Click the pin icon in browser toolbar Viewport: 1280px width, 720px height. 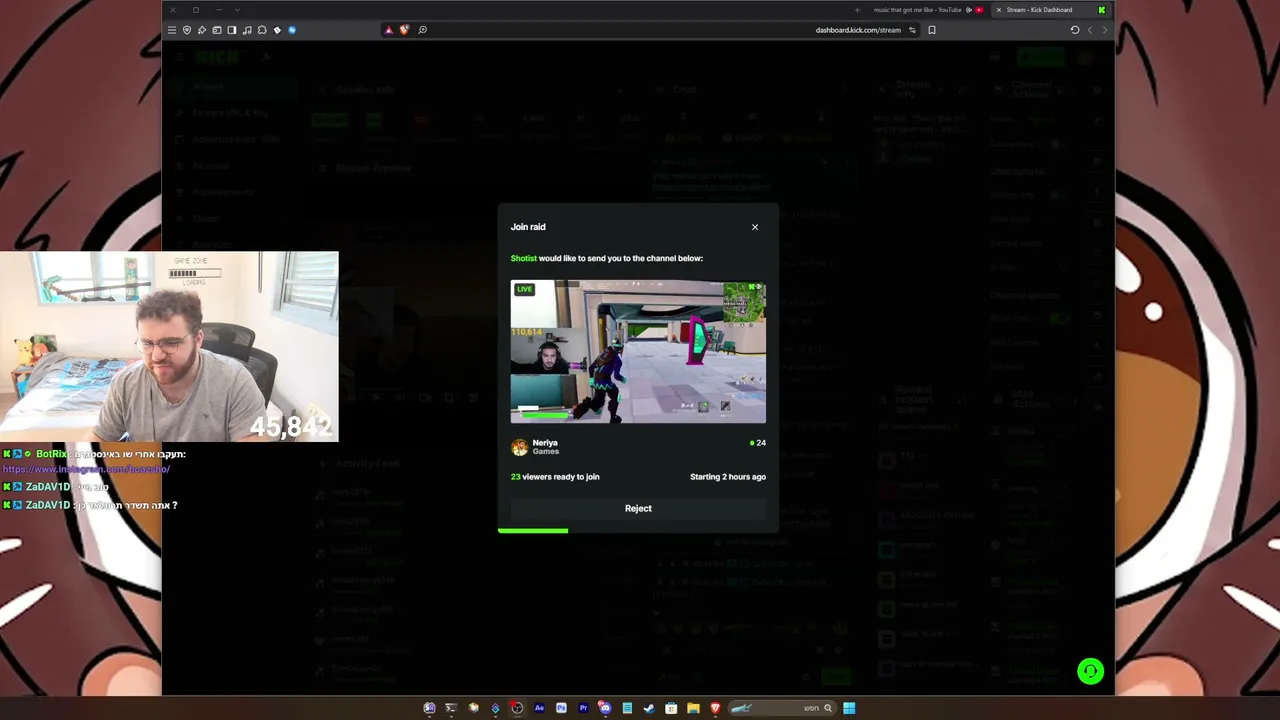pyautogui.click(x=202, y=30)
